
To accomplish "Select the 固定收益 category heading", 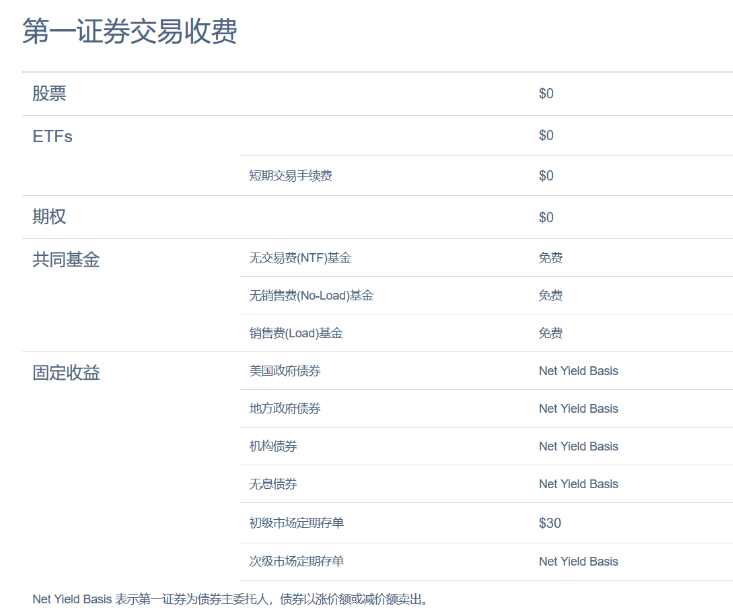I will [x=66, y=373].
